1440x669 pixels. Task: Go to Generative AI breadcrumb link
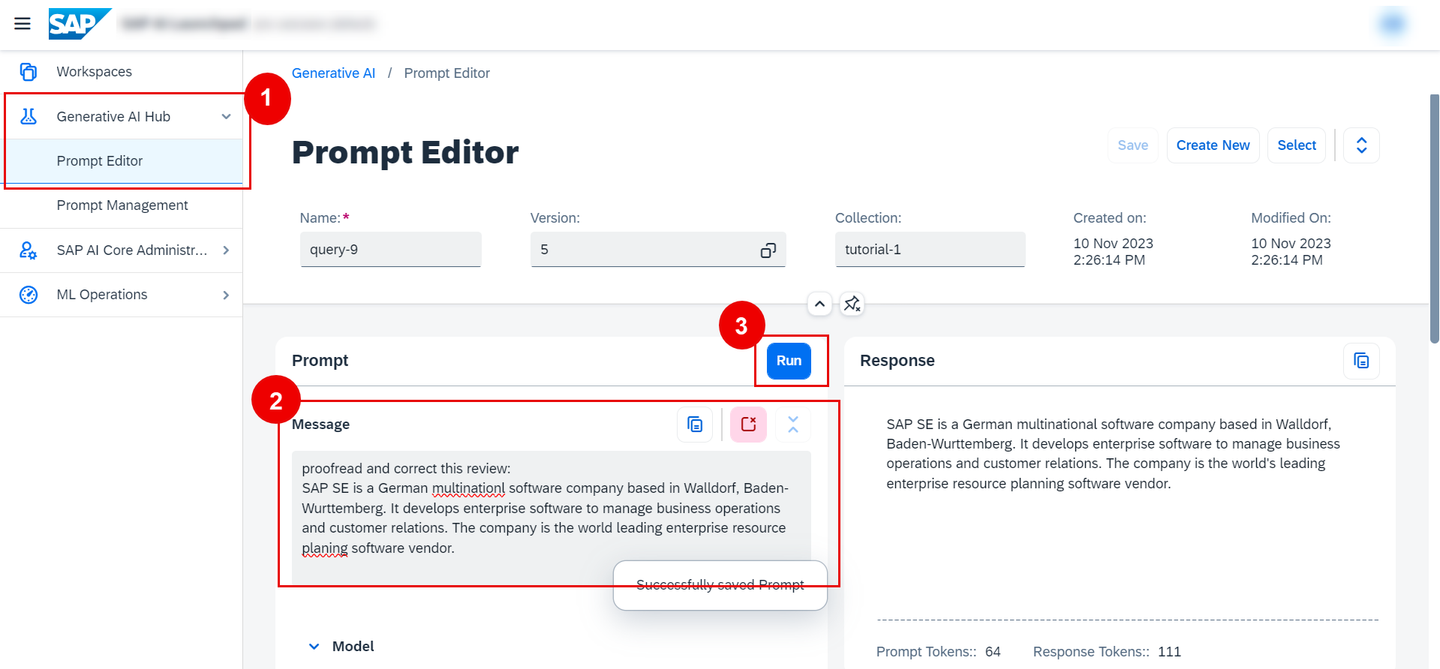pos(334,73)
